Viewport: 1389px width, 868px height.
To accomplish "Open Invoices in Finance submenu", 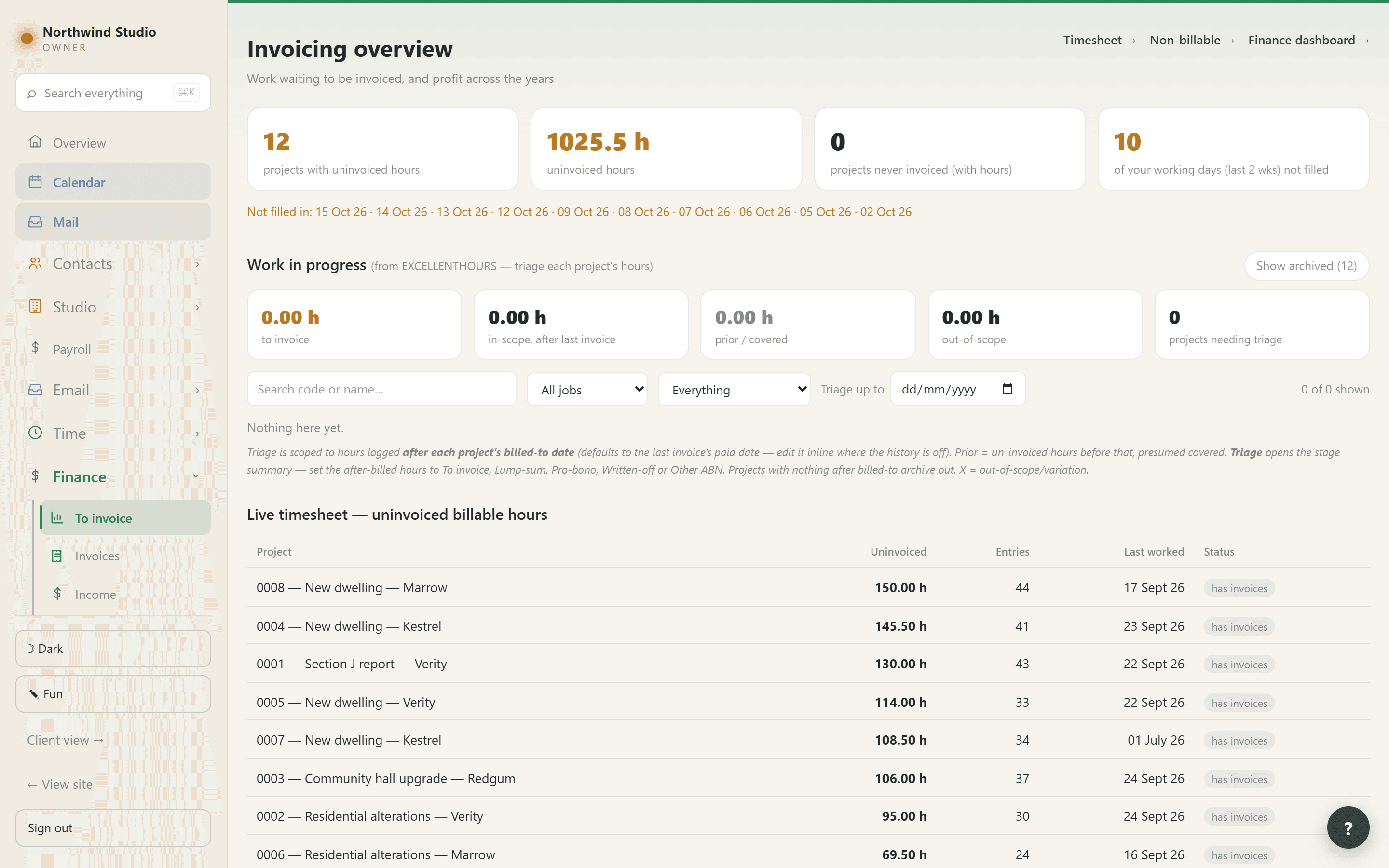I will click(x=125, y=556).
